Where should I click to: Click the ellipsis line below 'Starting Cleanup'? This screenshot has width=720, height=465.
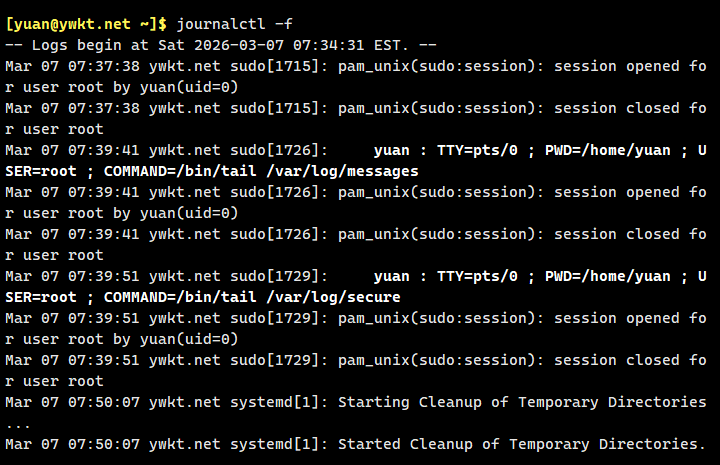tap(17, 423)
